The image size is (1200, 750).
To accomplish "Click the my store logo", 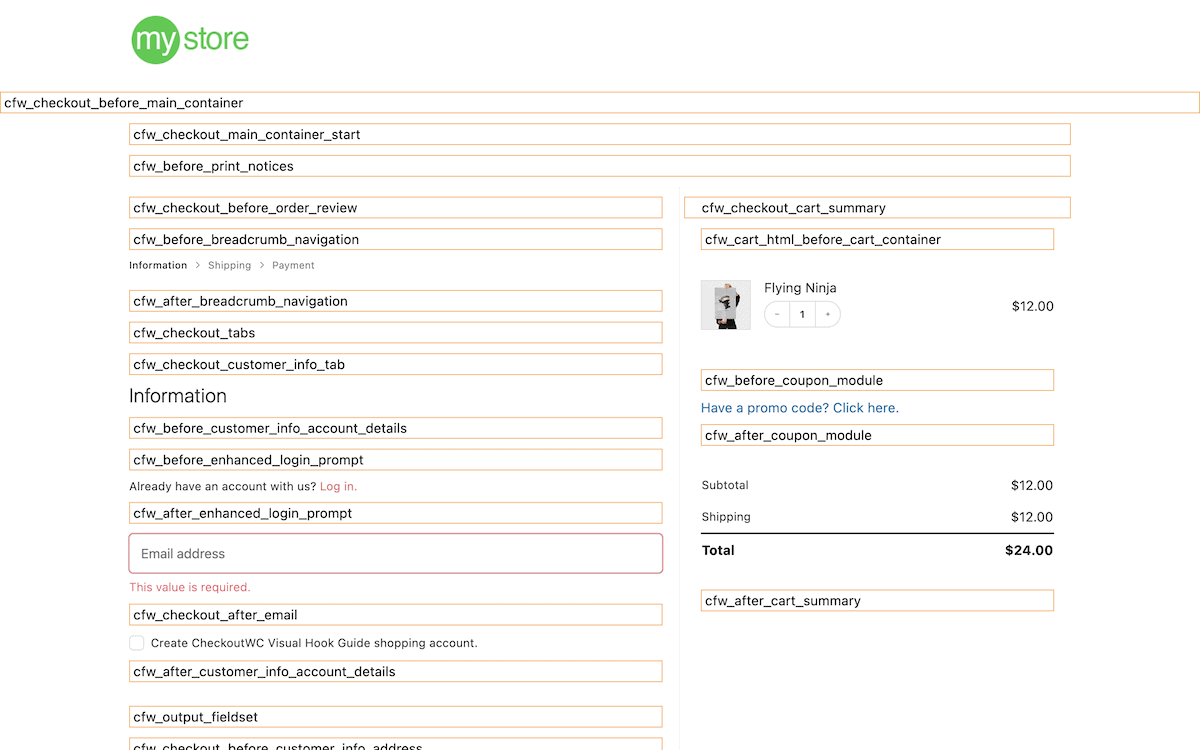I will (190, 40).
